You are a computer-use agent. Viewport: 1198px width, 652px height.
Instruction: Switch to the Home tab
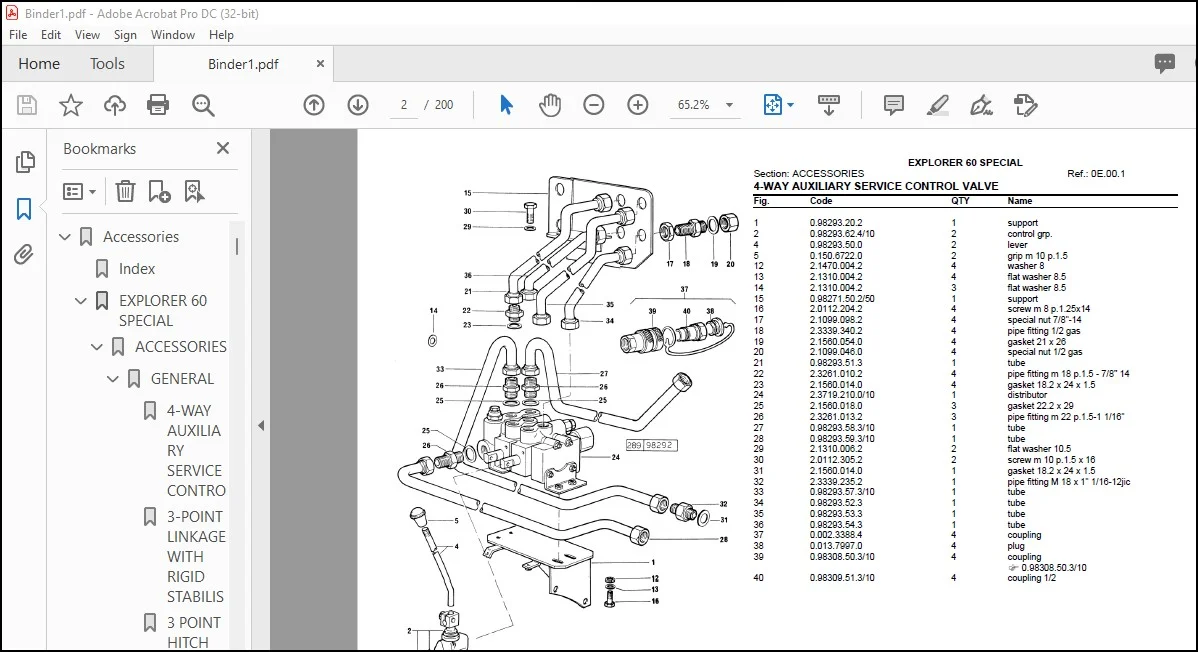coord(39,63)
